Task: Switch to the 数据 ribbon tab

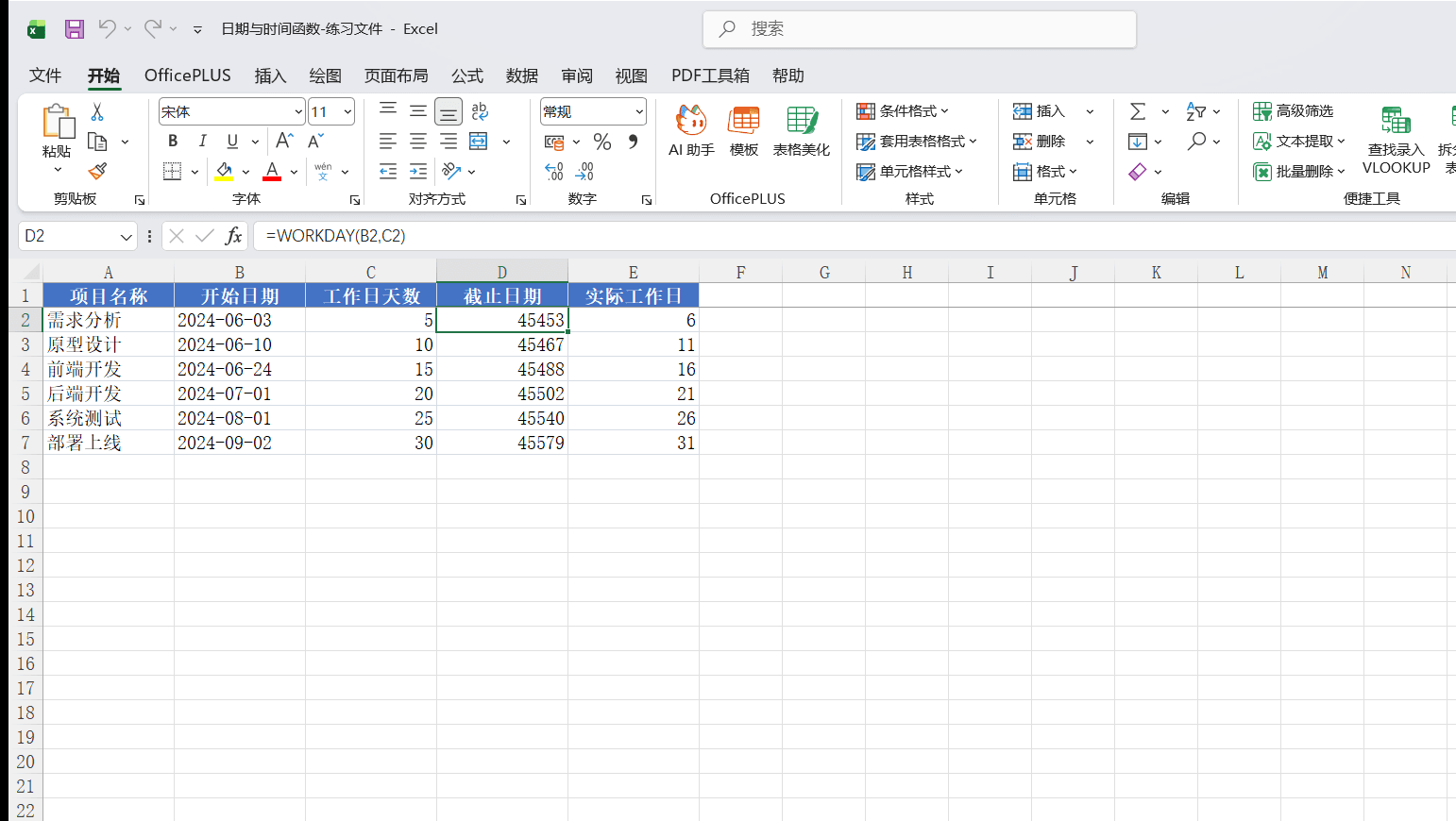Action: [521, 75]
